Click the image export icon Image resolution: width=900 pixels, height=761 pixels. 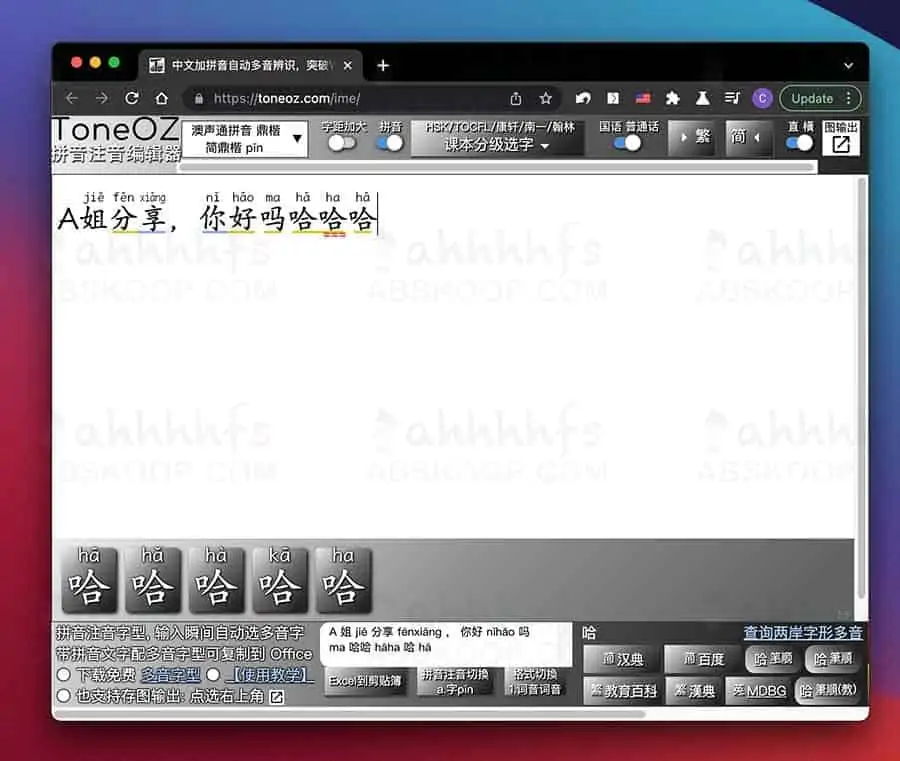841,143
